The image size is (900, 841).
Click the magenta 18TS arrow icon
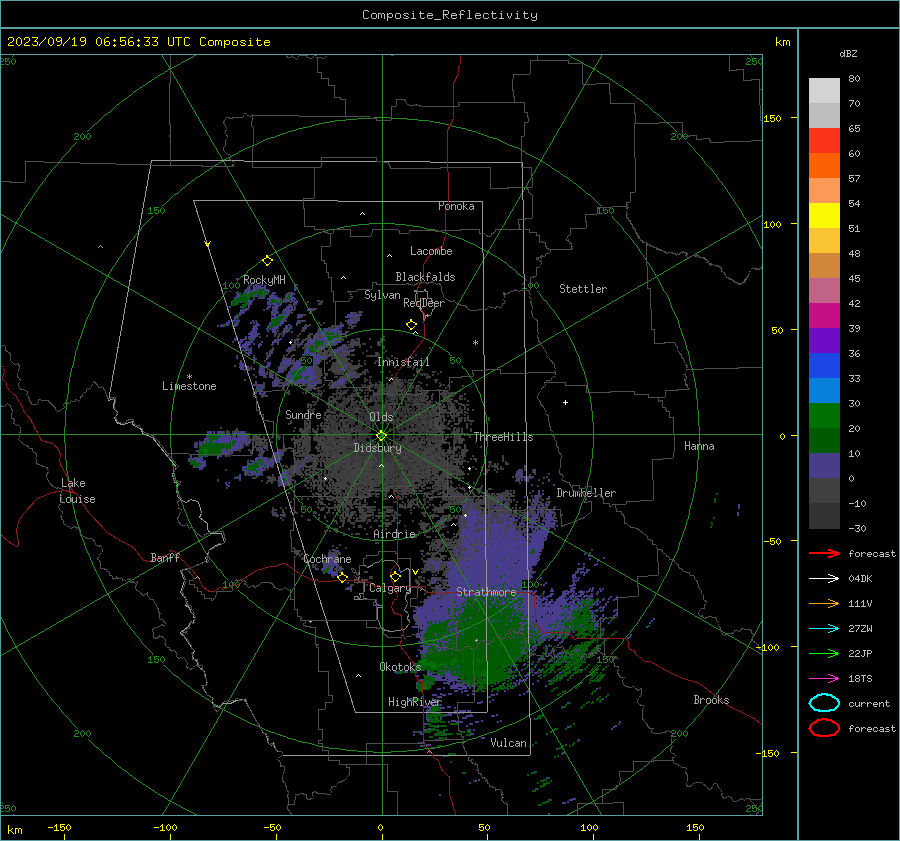click(824, 679)
